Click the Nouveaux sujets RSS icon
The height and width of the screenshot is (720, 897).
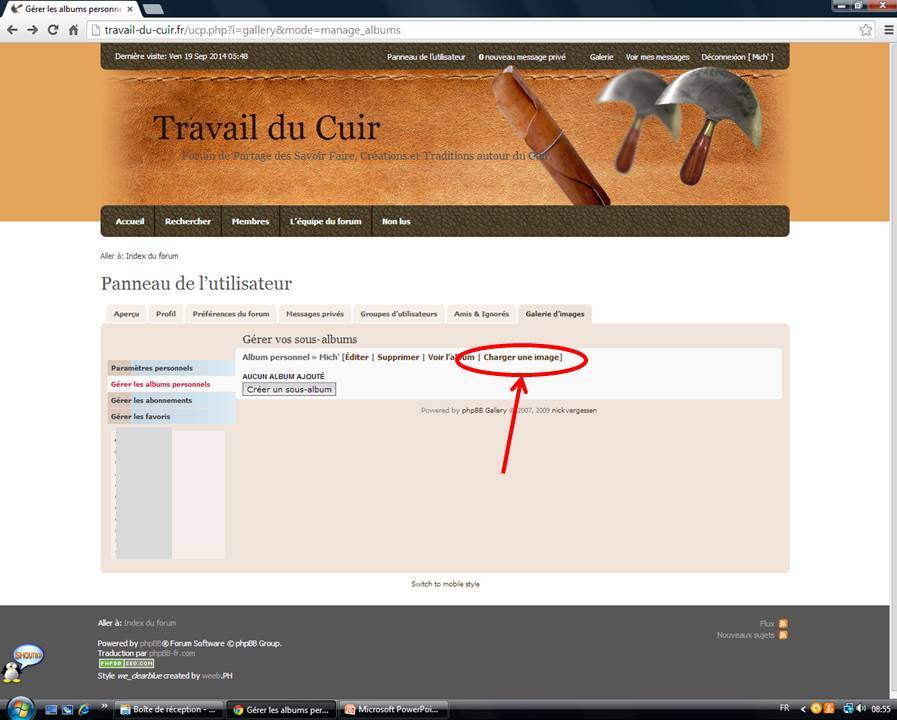click(783, 635)
